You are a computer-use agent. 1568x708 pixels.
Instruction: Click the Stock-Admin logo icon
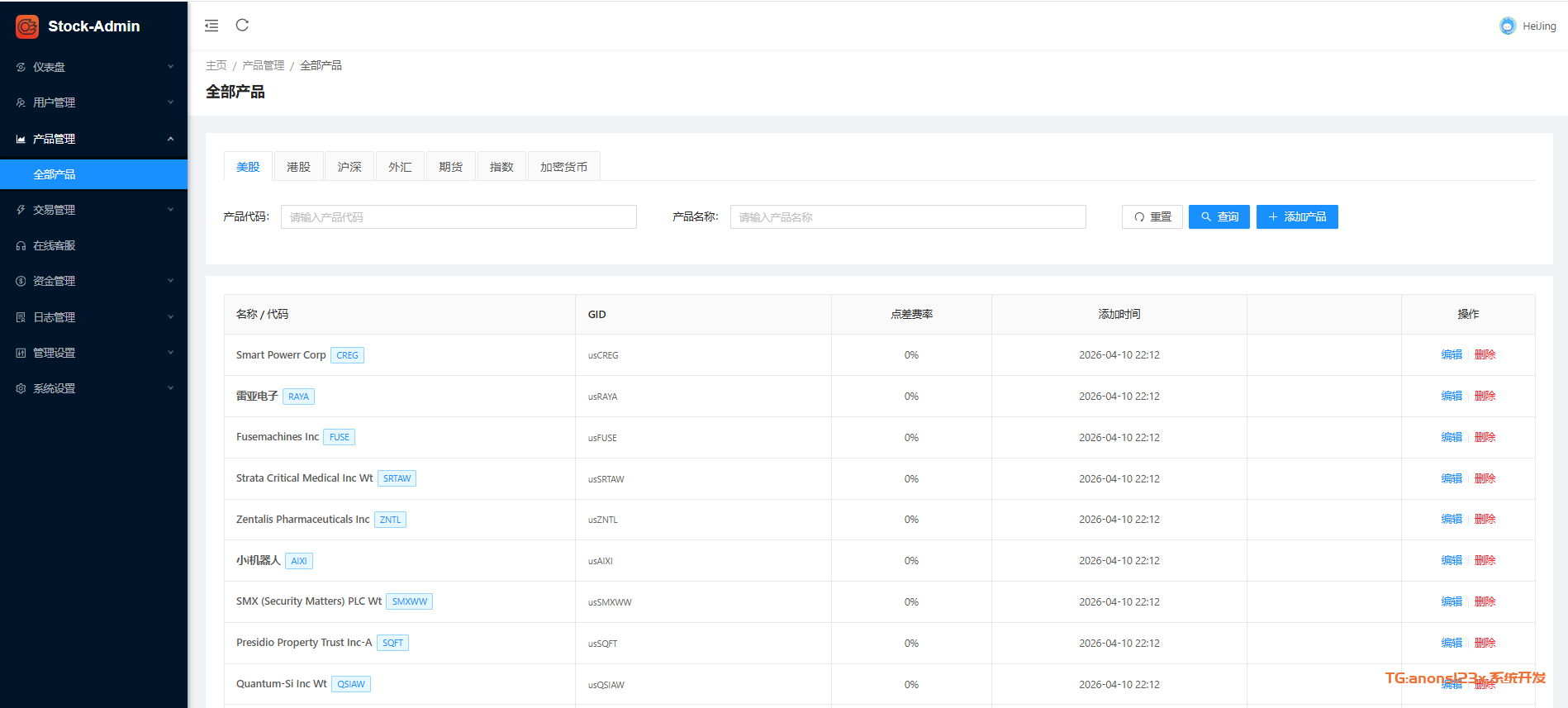point(27,26)
